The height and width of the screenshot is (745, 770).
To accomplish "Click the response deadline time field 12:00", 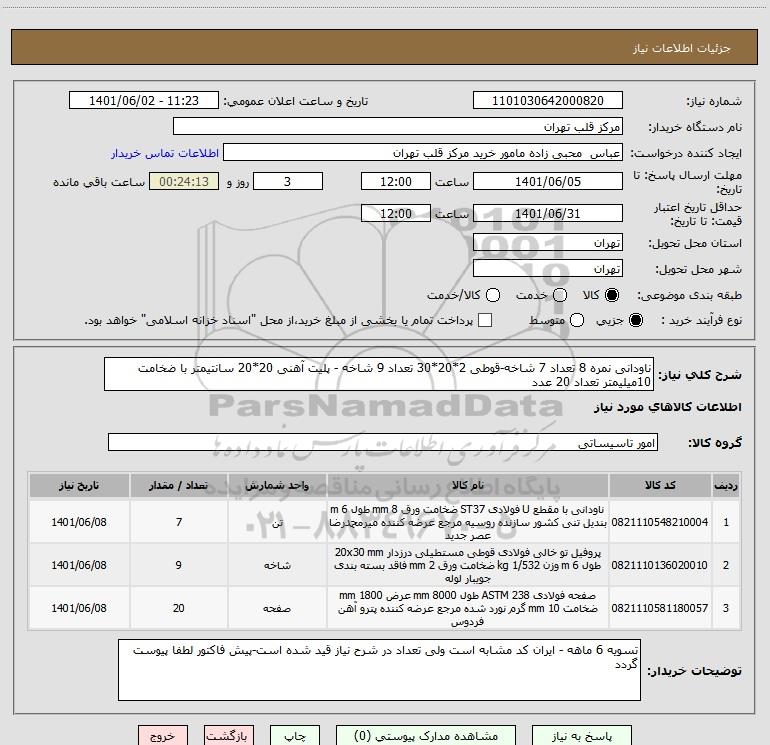I will pos(396,181).
